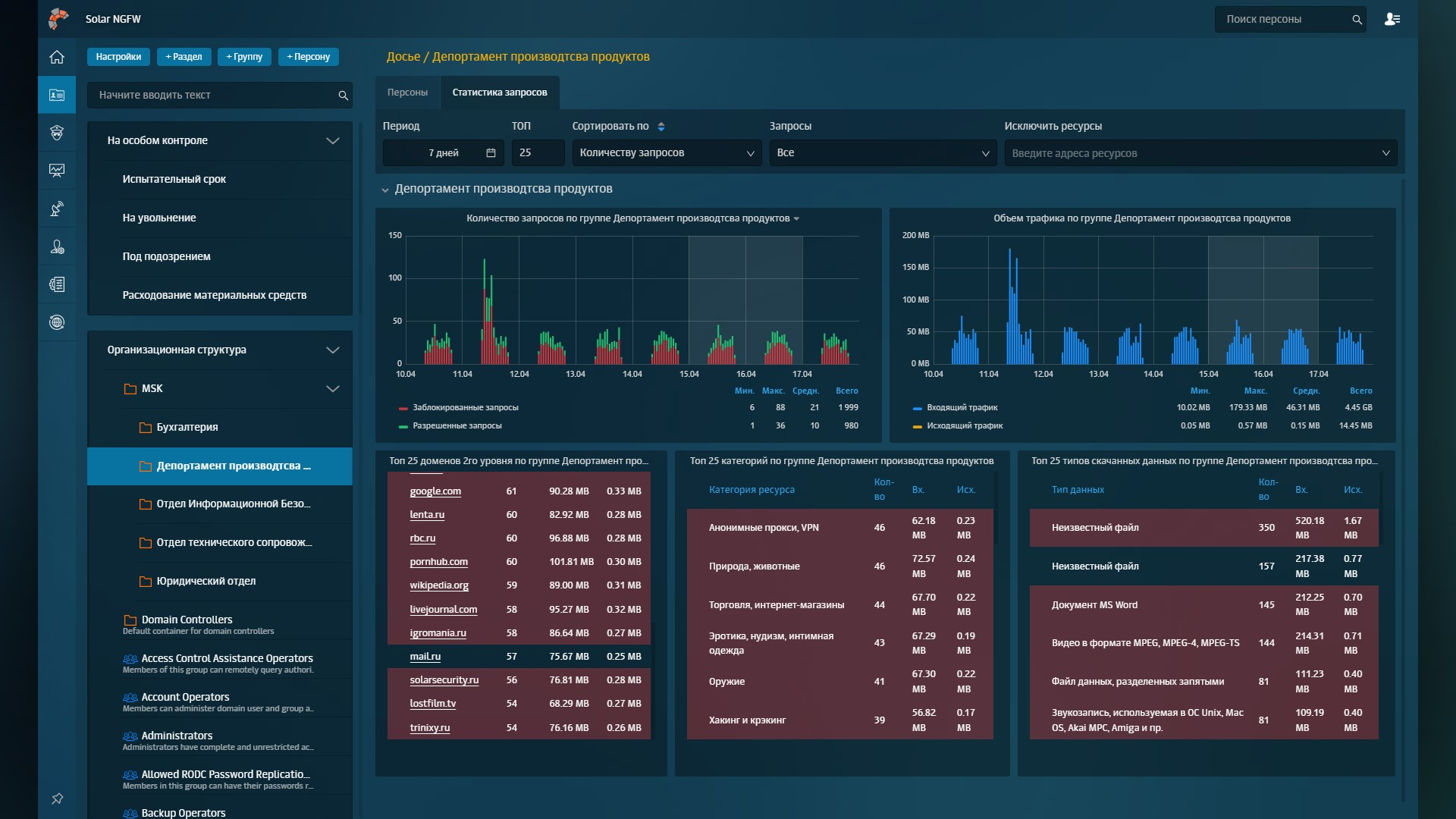Click the pin icon at sidebar bottom
Viewport: 1456px width, 819px height.
[x=57, y=799]
